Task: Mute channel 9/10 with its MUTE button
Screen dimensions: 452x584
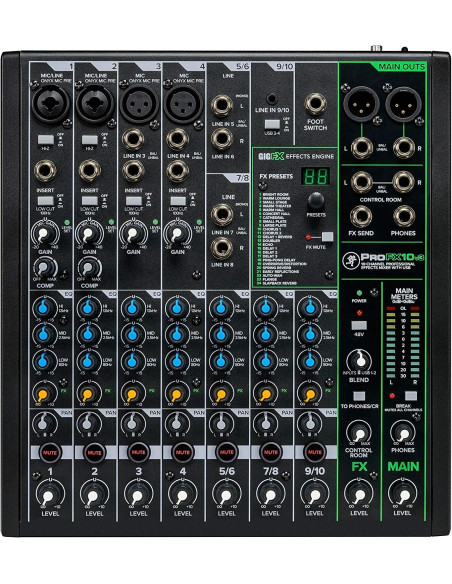Action: point(315,453)
